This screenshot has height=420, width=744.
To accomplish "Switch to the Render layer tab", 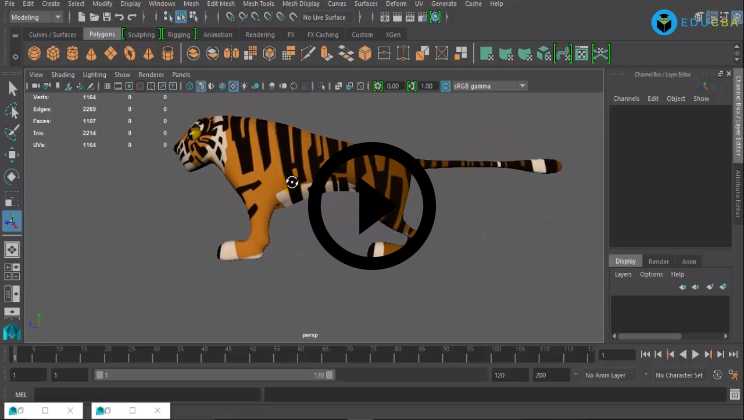I will pyautogui.click(x=658, y=261).
